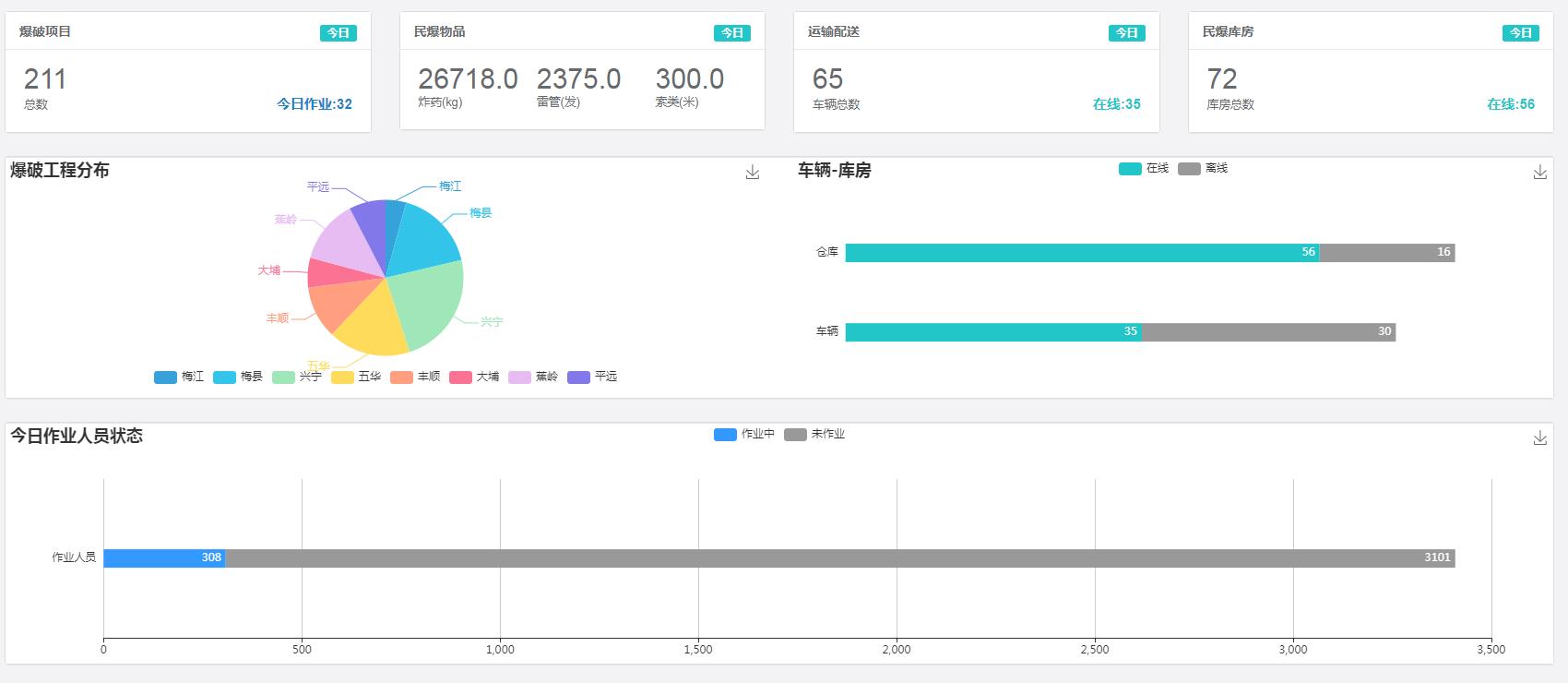
Task: Click the 今日 badge on 爆破项目 card
Action: (339, 33)
